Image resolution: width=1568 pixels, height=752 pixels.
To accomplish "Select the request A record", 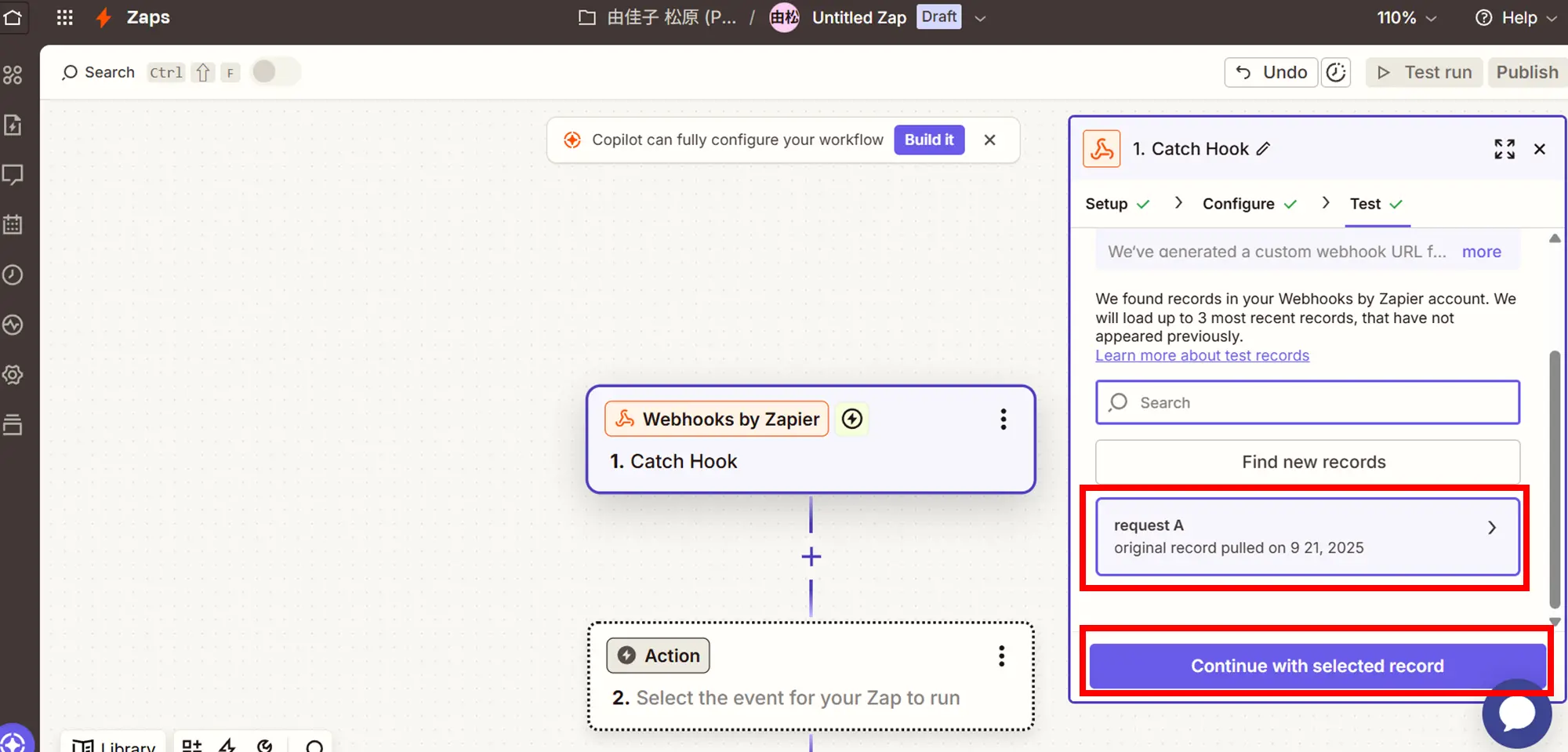I will (1307, 536).
